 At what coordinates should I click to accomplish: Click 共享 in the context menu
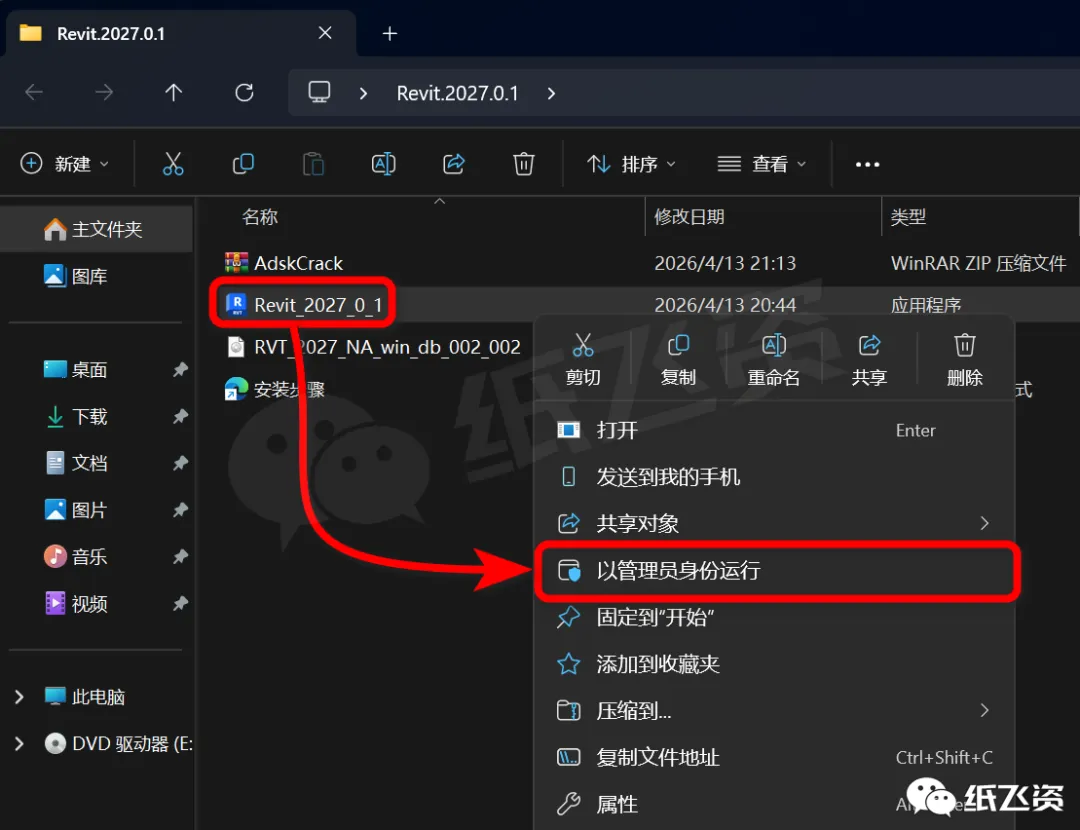point(869,360)
